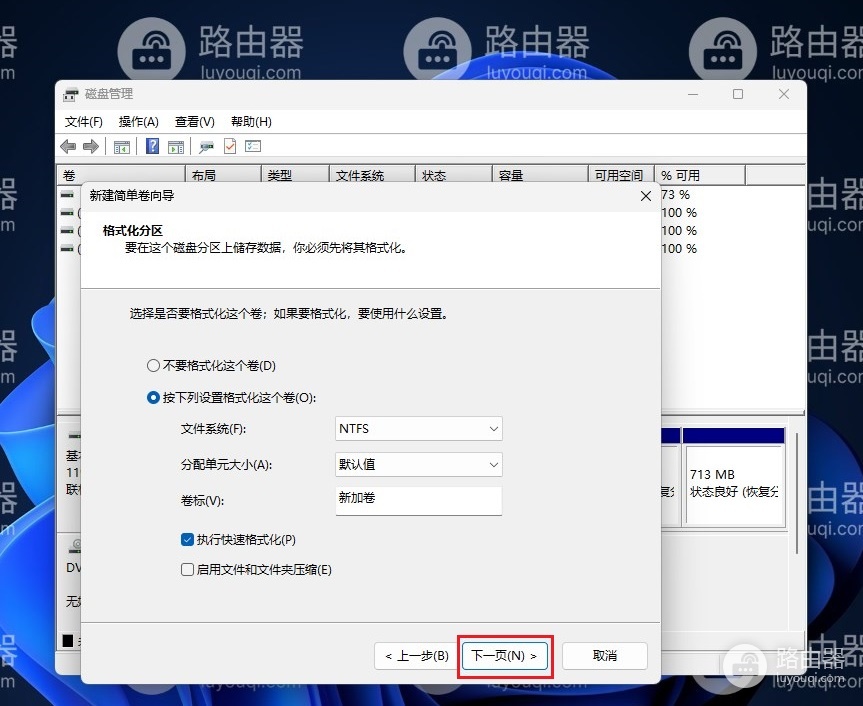The image size is (863, 706).
Task: Click the show/hide action pane icon
Action: pyautogui.click(x=176, y=147)
